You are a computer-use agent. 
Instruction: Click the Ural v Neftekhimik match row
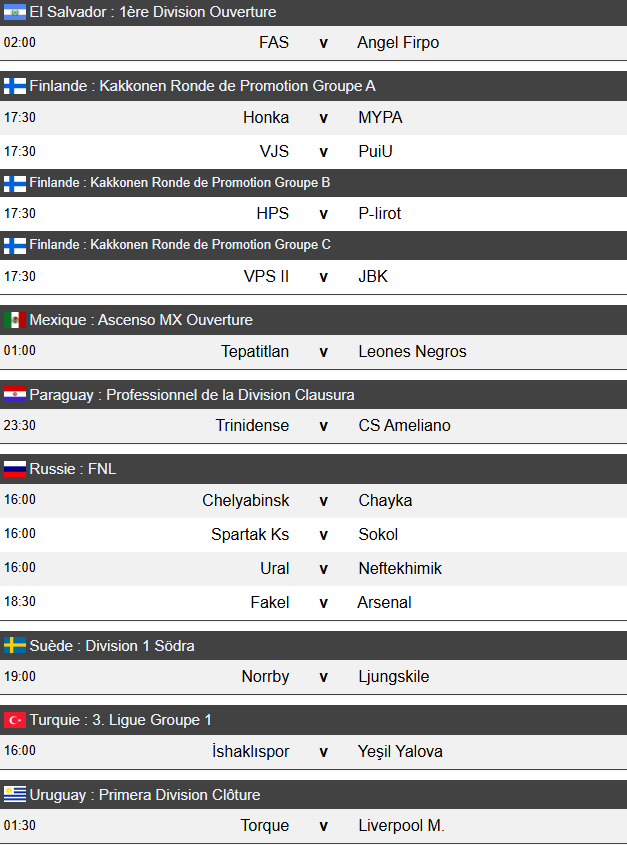(322, 568)
